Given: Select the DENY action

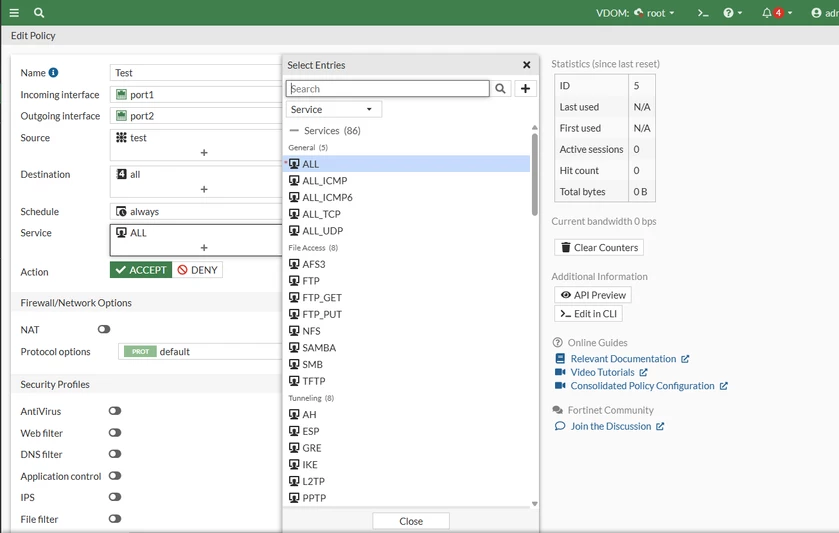Looking at the screenshot, I should click(197, 270).
